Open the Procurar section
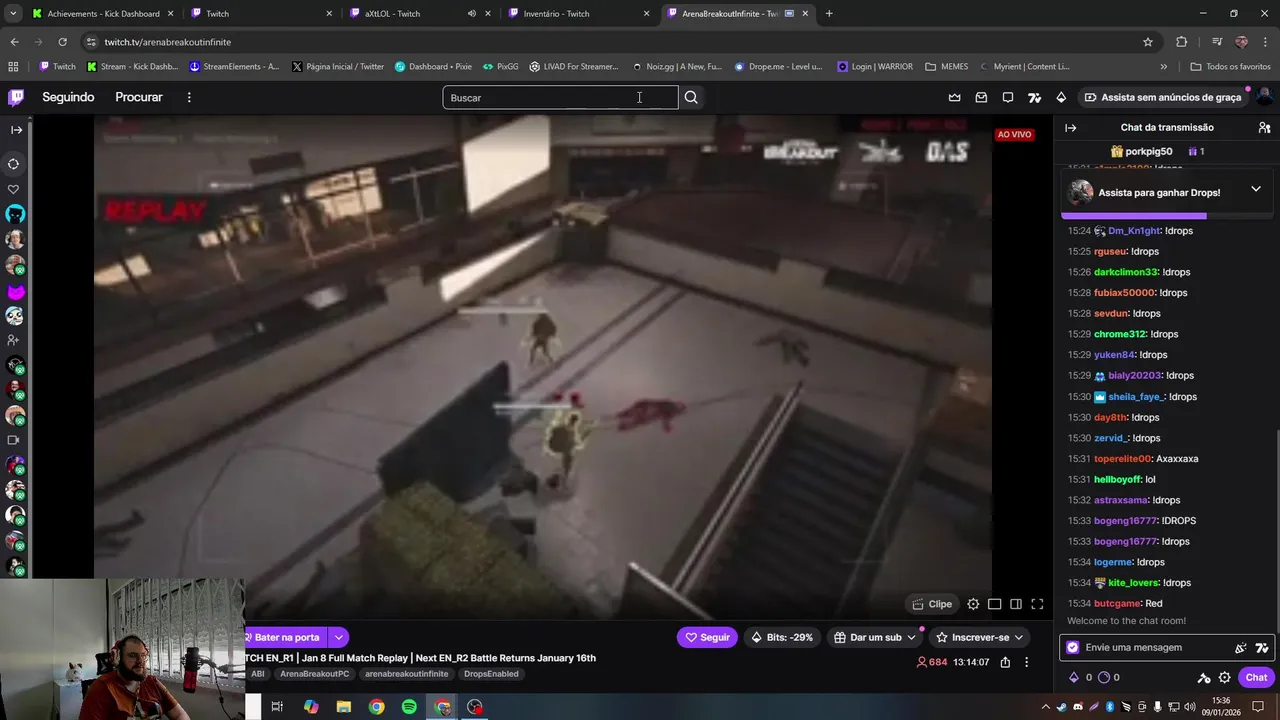Screen dimensions: 1280x720 [x=139, y=97]
